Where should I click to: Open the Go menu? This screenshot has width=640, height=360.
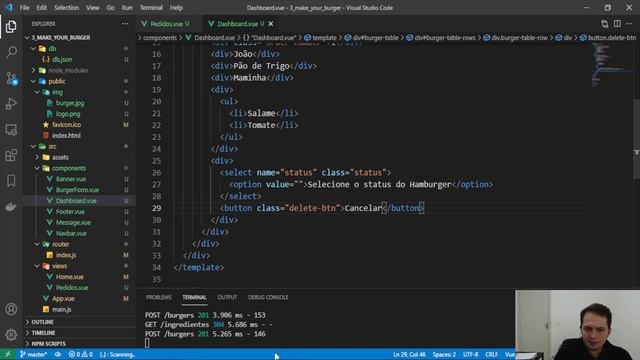click(x=111, y=8)
